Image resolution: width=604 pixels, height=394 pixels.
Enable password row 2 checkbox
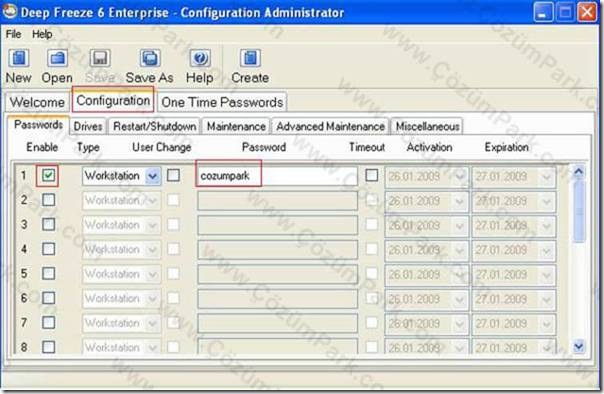click(x=48, y=200)
